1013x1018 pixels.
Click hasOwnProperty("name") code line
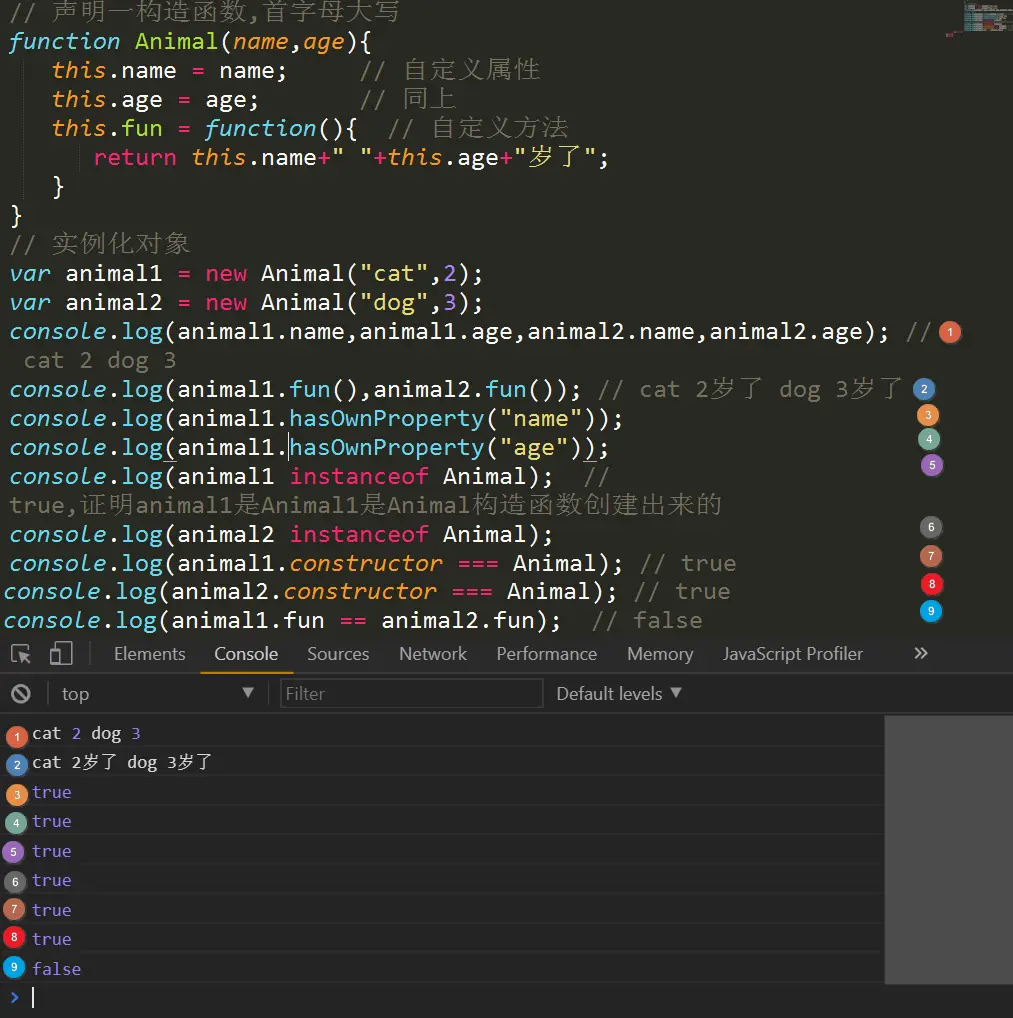(316, 419)
